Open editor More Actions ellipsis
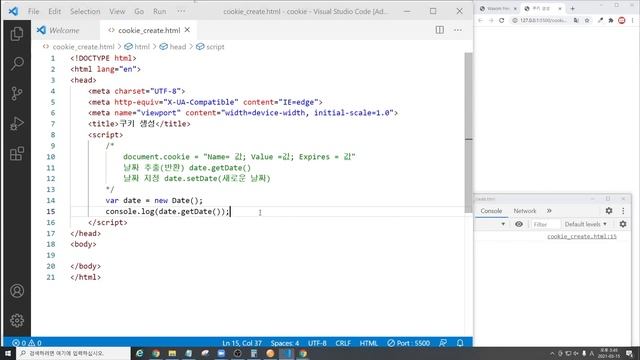Image resolution: width=640 pixels, height=360 pixels. click(458, 30)
